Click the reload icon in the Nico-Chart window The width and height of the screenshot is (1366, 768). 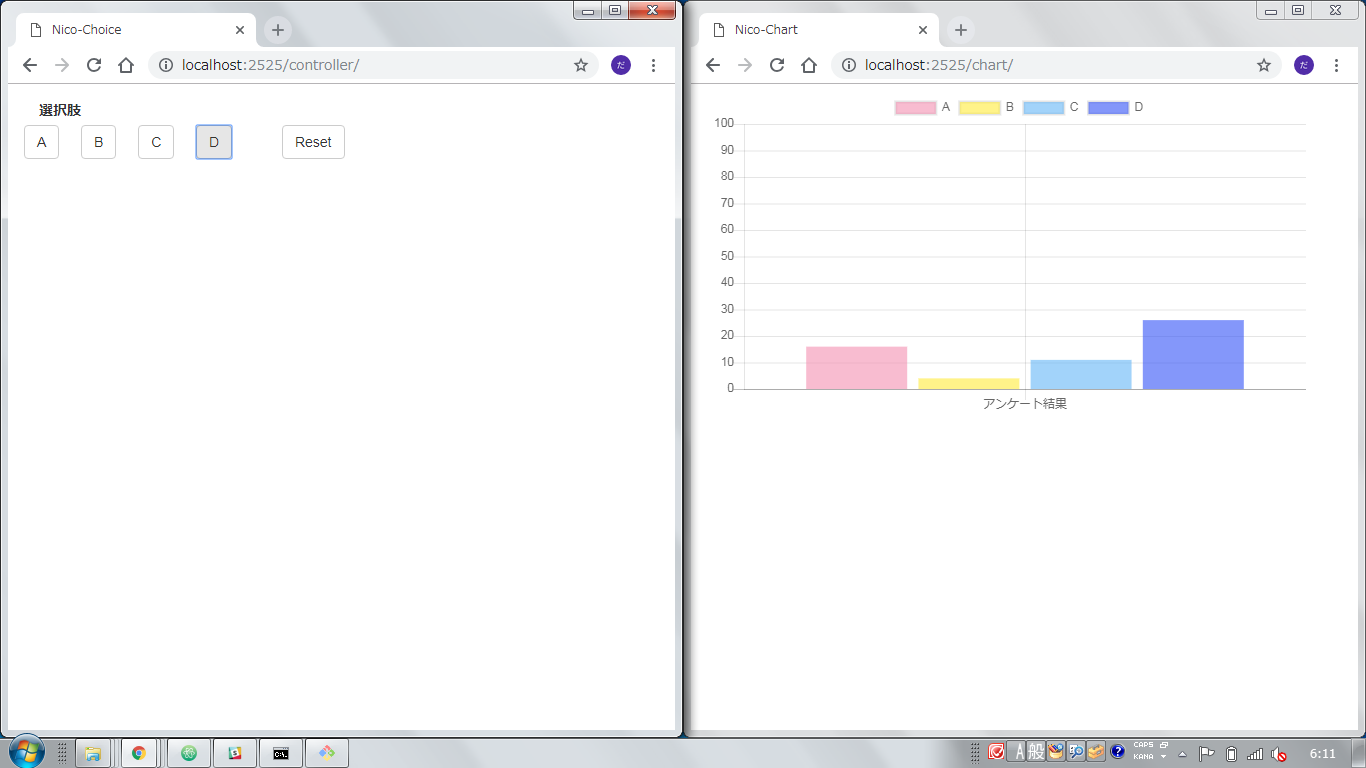tap(777, 64)
